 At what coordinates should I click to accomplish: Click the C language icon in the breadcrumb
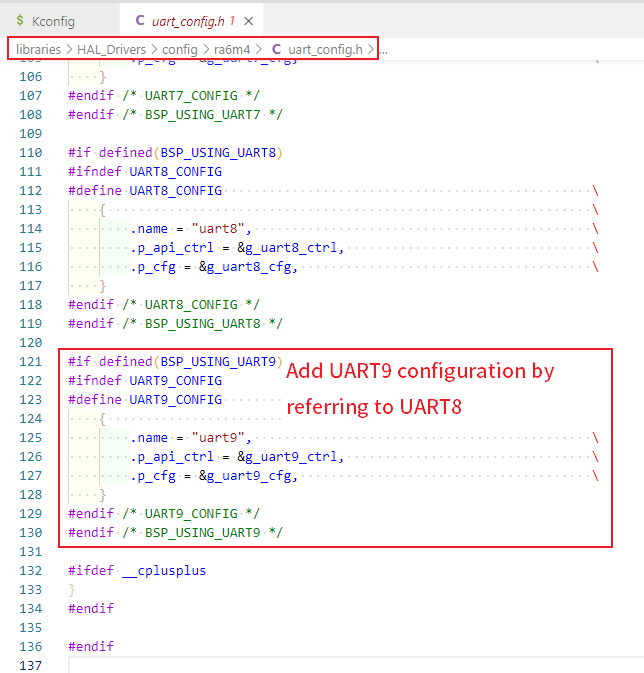276,49
